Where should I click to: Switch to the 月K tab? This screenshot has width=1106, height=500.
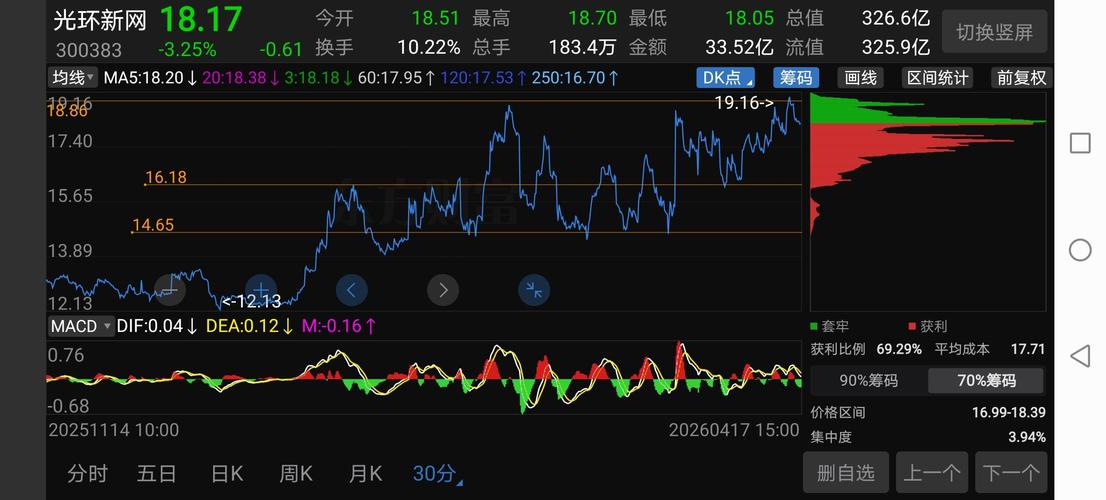tap(365, 474)
